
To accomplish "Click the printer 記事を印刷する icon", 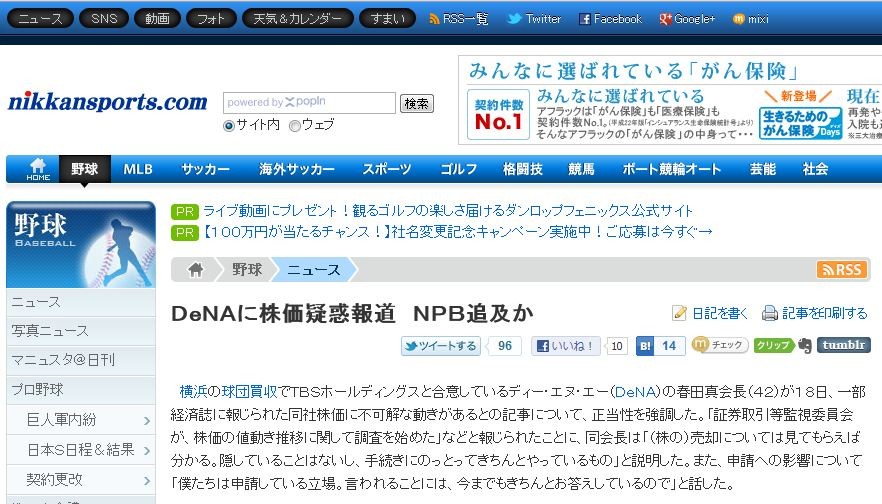I will (x=769, y=313).
